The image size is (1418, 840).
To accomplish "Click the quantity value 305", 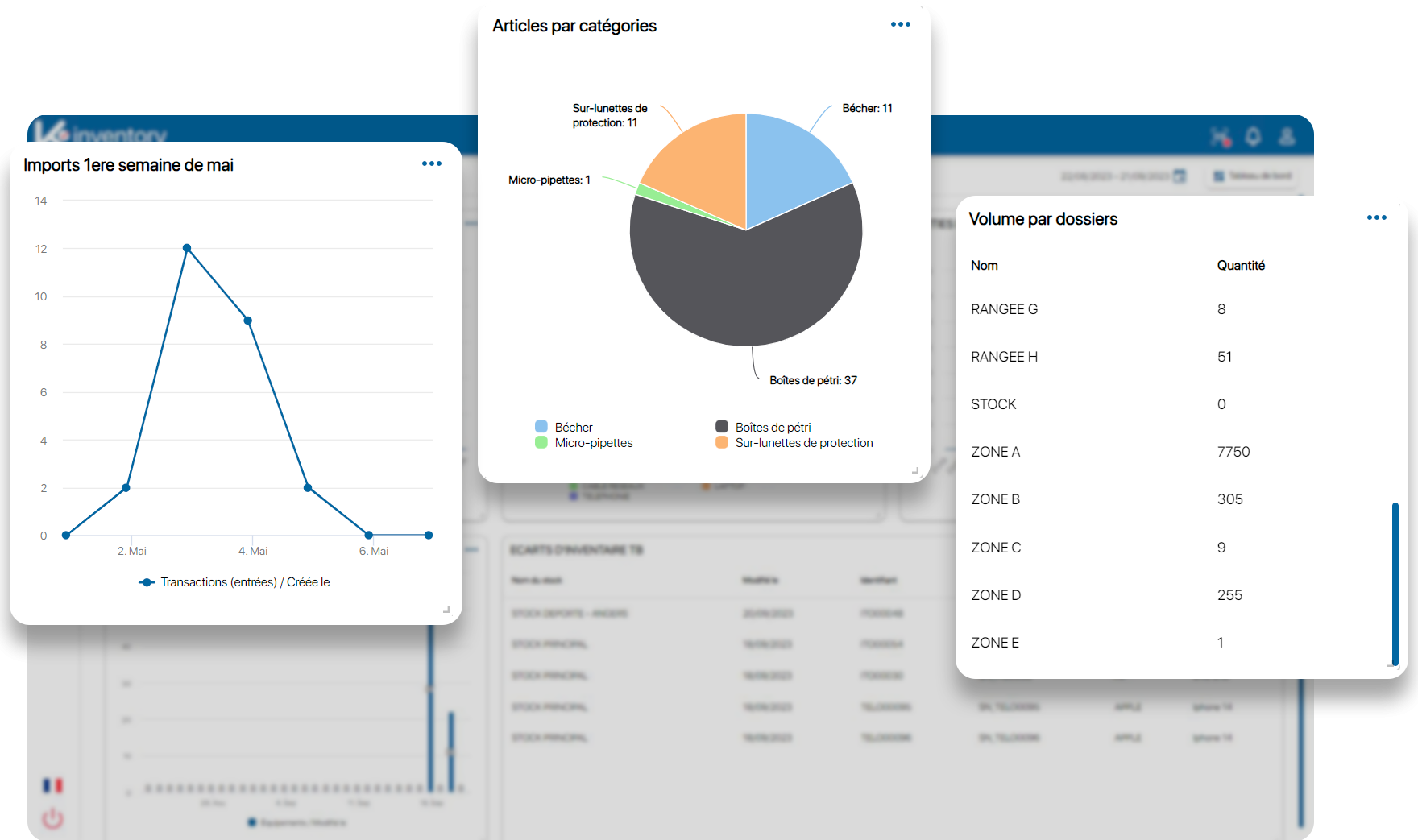I will point(1230,499).
